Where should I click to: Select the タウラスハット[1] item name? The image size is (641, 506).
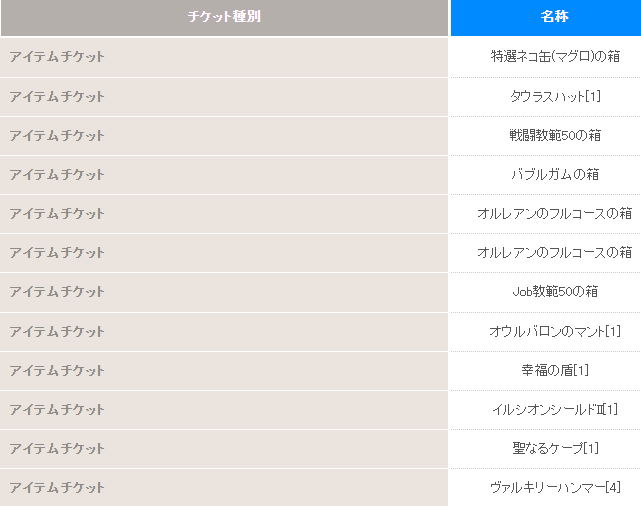(555, 96)
